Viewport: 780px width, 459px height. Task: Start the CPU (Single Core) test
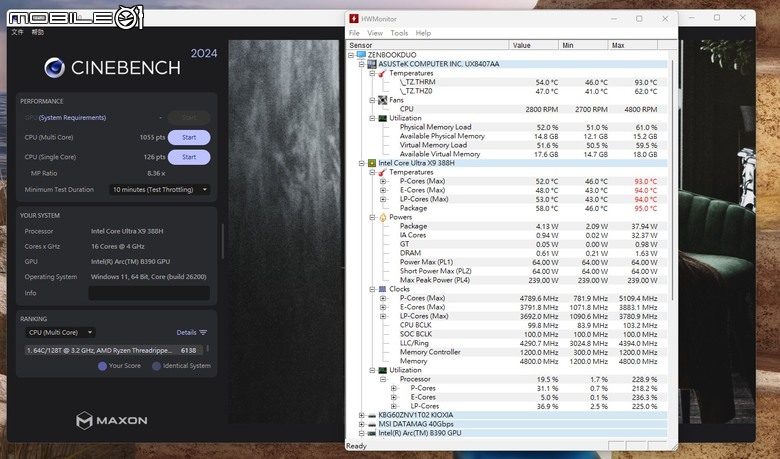click(189, 157)
